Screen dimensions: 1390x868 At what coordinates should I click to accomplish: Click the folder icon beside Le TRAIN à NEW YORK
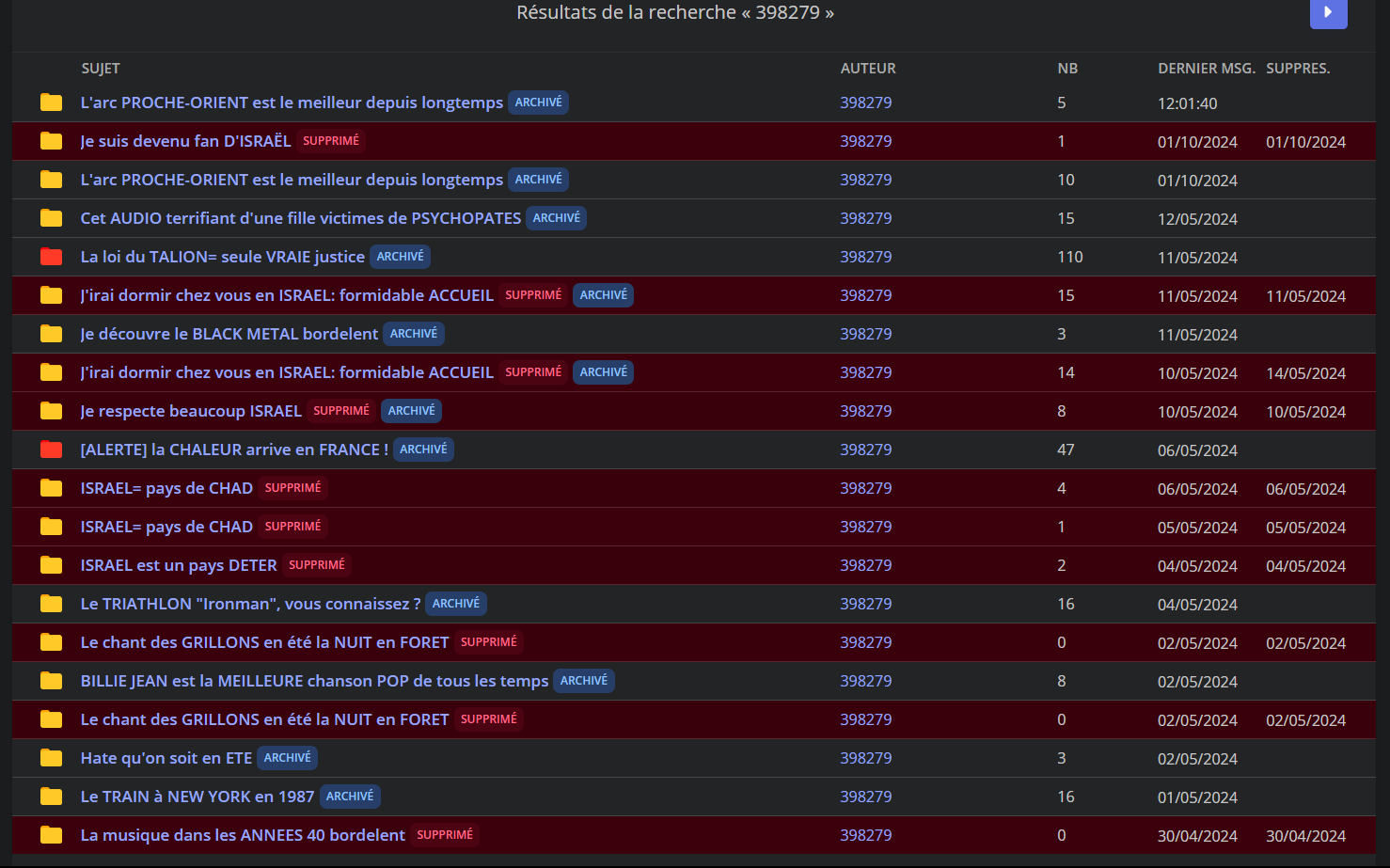[x=52, y=797]
